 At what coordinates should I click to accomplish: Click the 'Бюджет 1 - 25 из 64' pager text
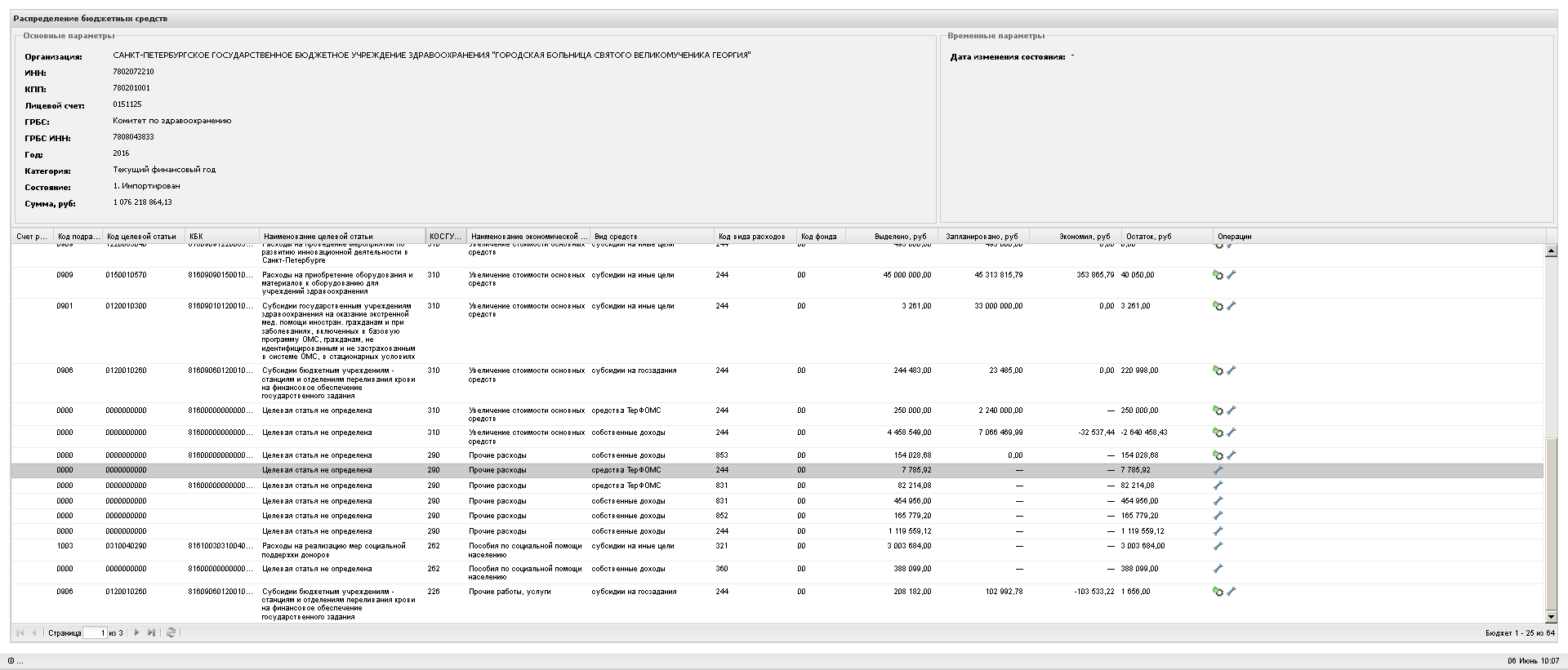pos(1520,633)
